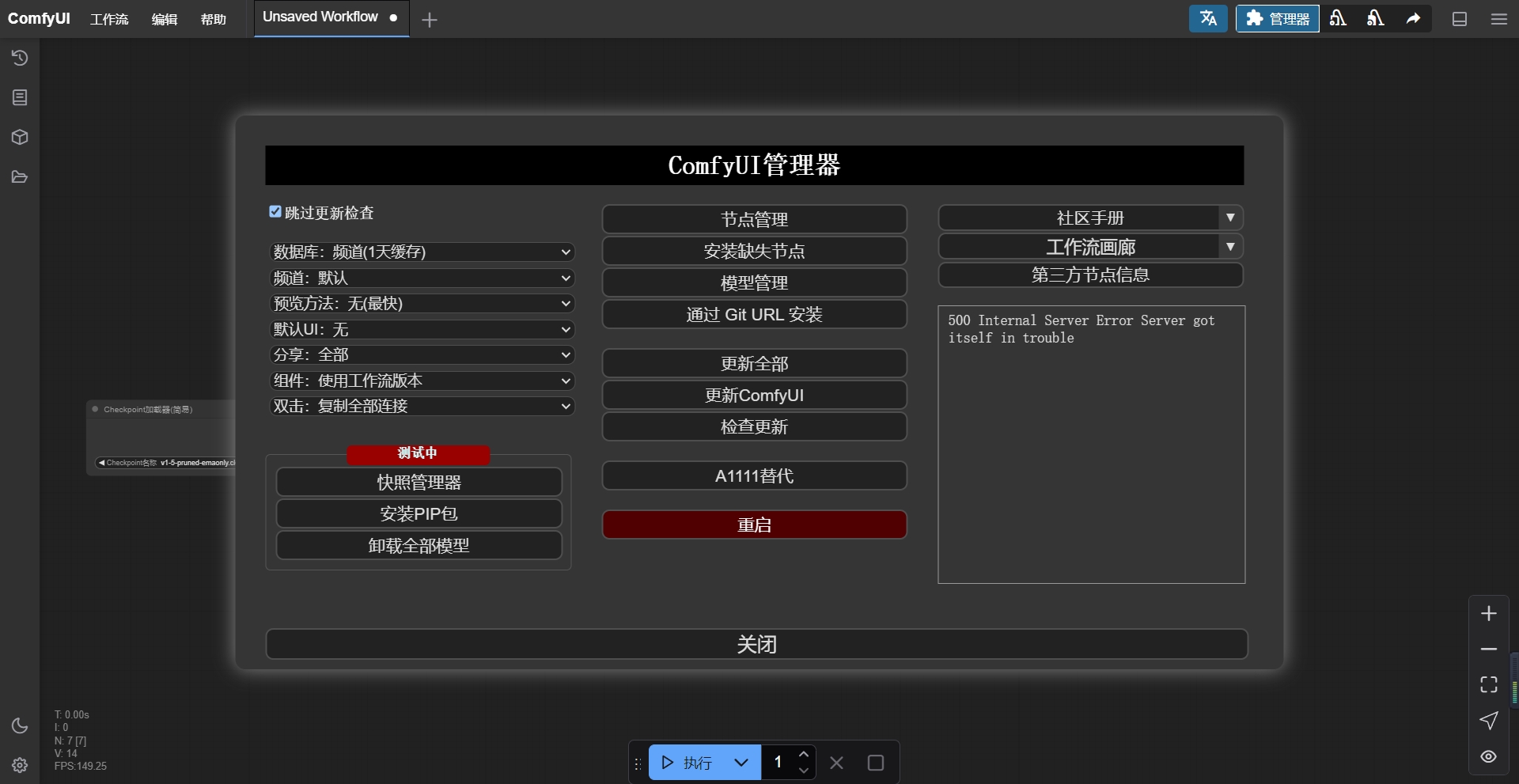1519x784 pixels.
Task: Fit view to canvas icon
Action: (1489, 684)
